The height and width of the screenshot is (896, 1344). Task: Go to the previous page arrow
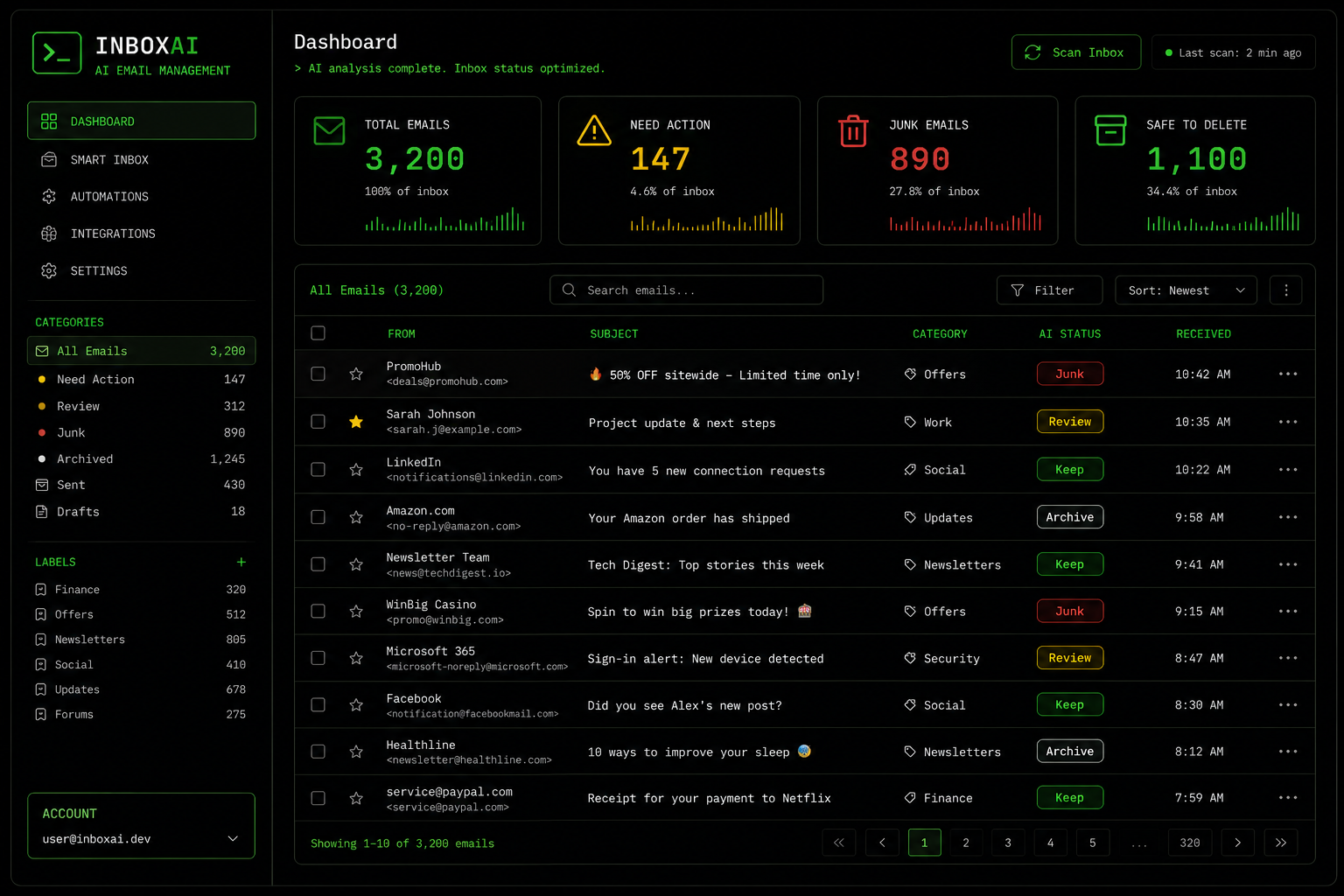point(882,843)
